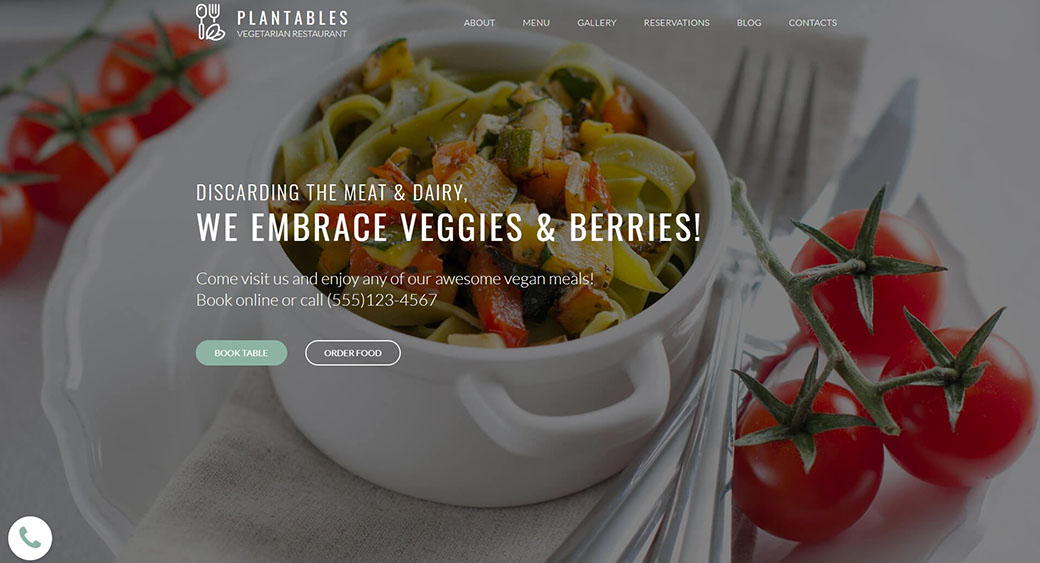This screenshot has width=1040, height=563.
Task: Click the PLANTABLES brand name text
Action: click(292, 18)
